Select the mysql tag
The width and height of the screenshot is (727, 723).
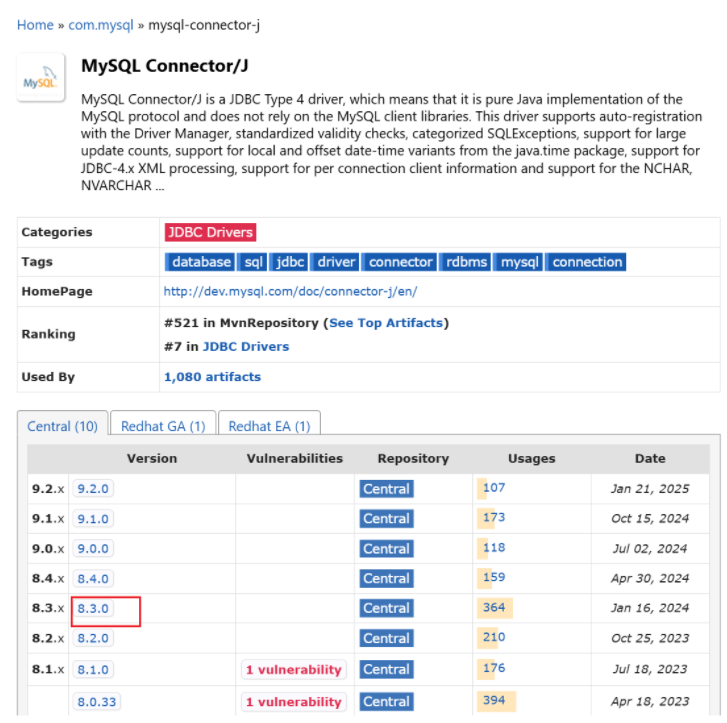point(518,262)
